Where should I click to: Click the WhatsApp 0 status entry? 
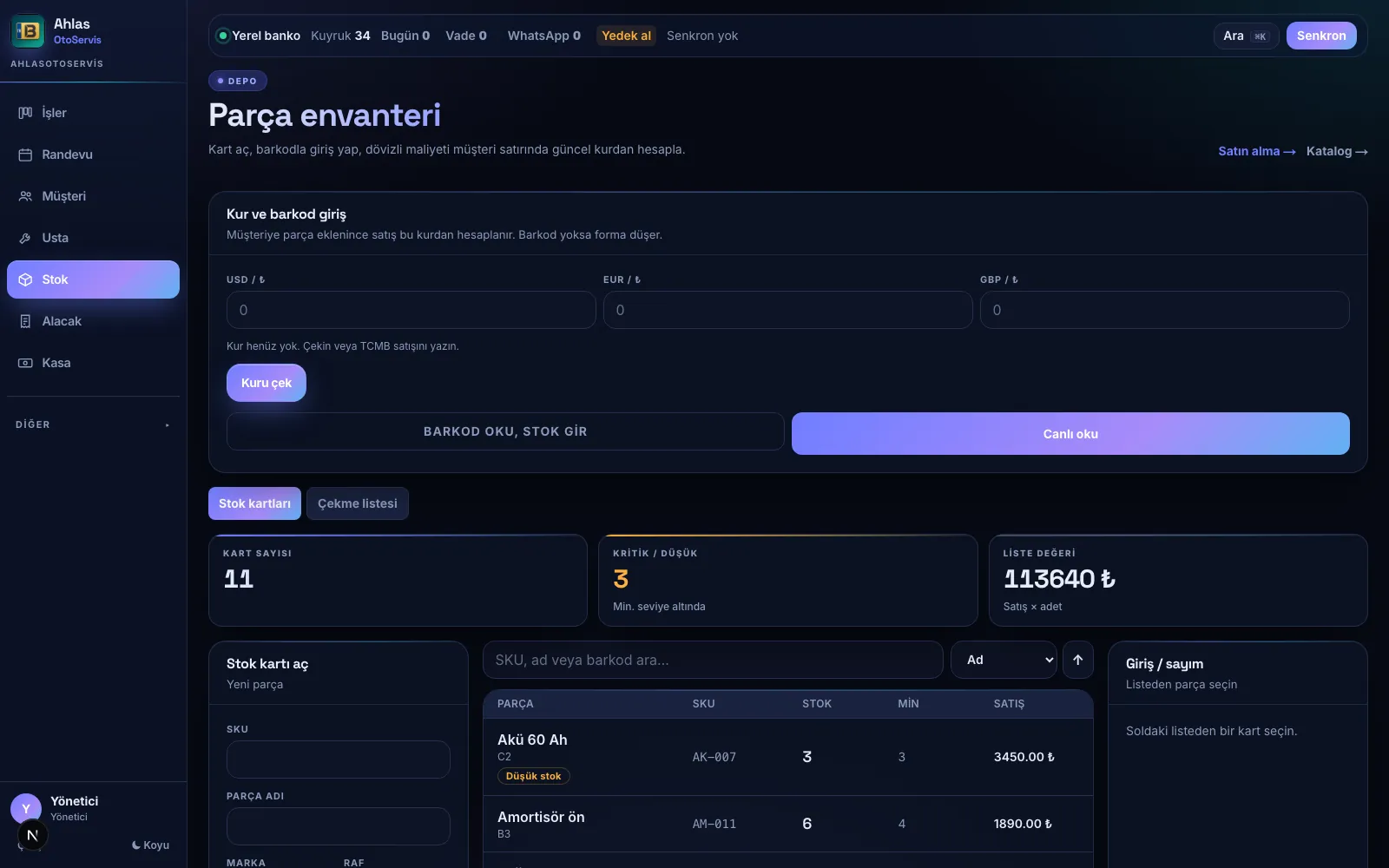(x=544, y=36)
